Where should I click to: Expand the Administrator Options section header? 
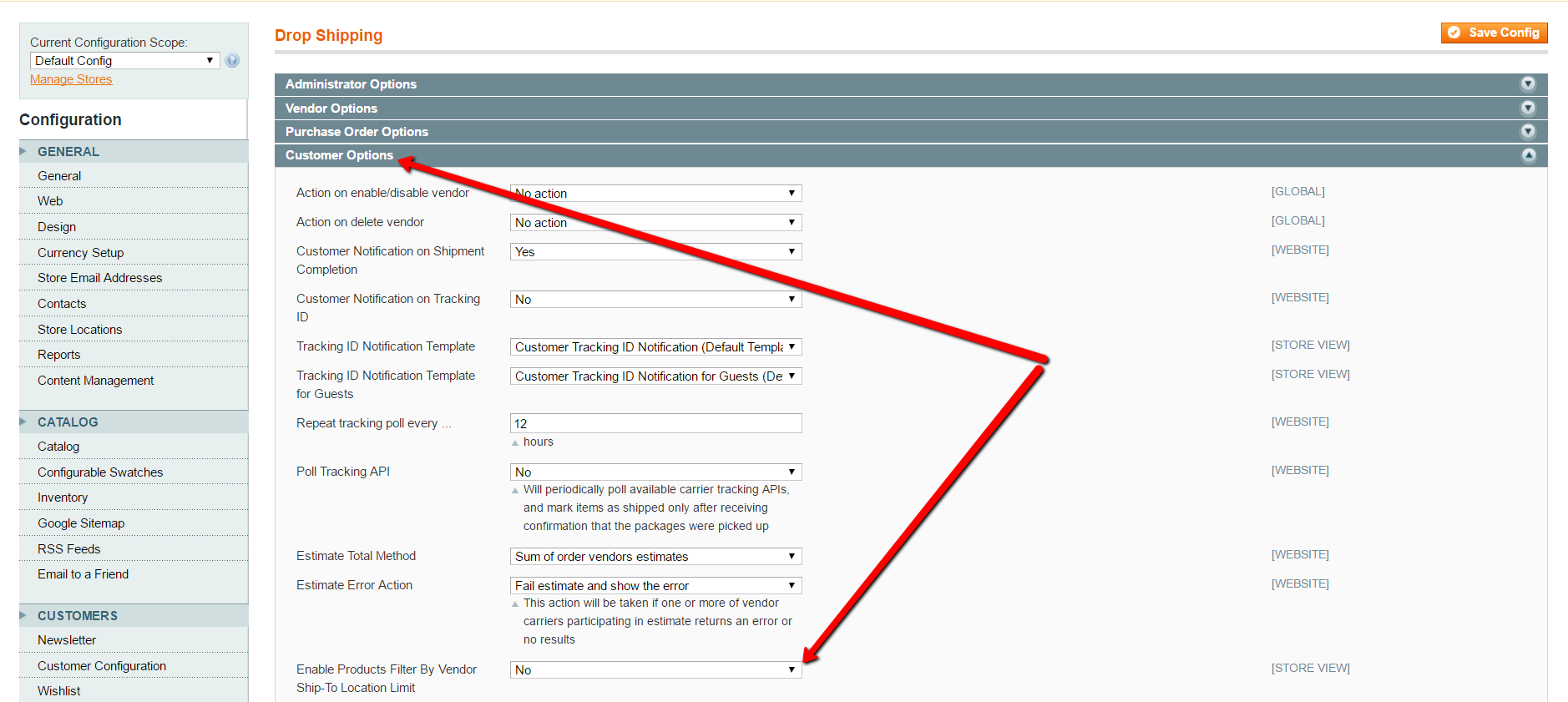pyautogui.click(x=911, y=83)
